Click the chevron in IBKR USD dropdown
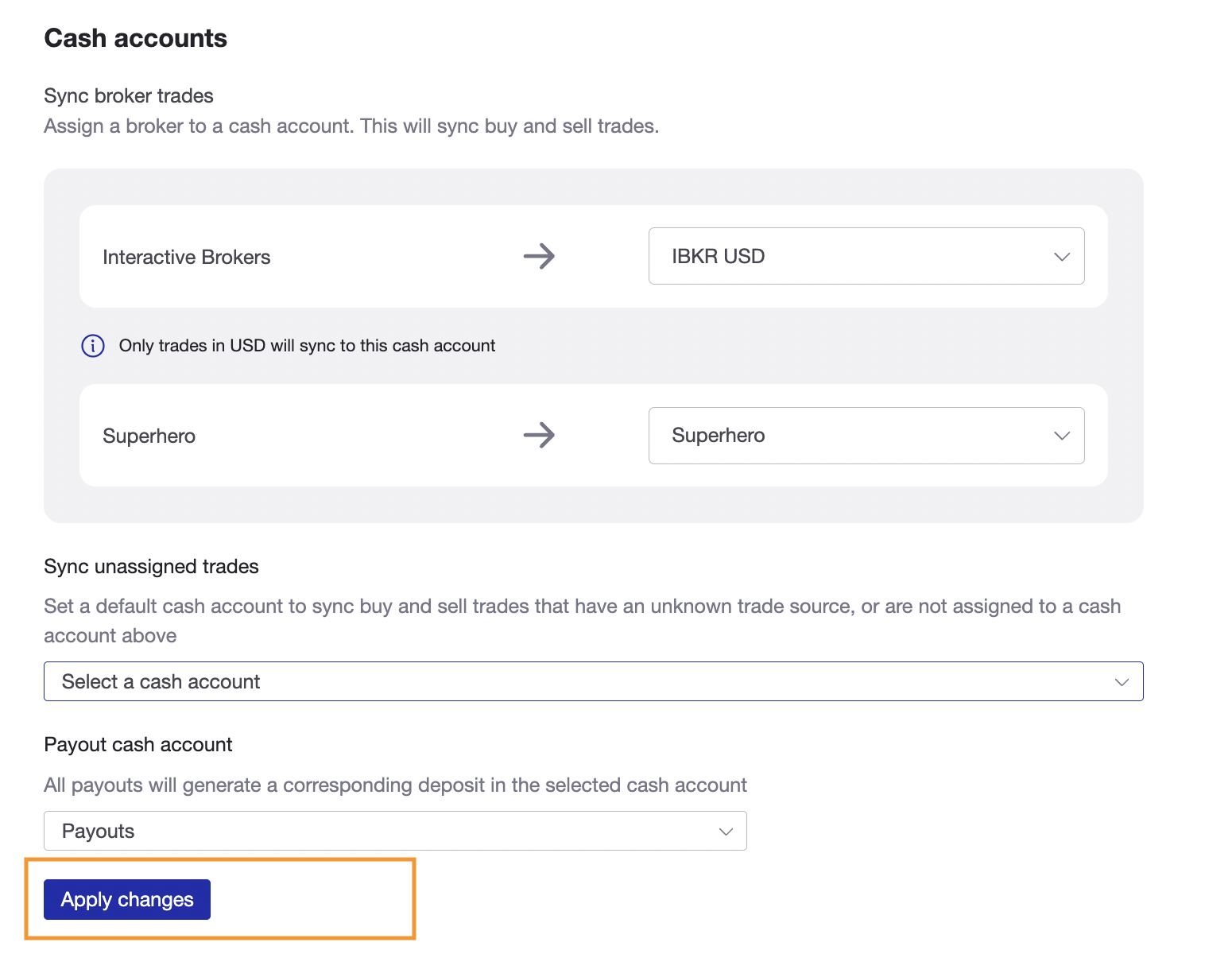This screenshot has height=954, width=1232. click(1062, 257)
